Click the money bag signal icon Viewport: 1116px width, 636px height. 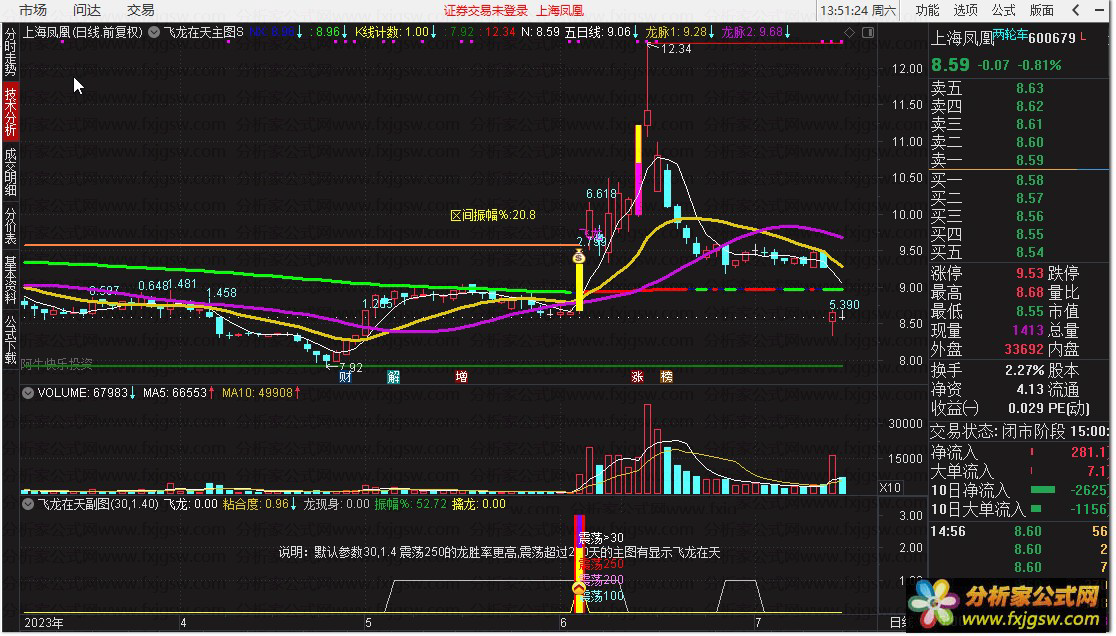[579, 257]
